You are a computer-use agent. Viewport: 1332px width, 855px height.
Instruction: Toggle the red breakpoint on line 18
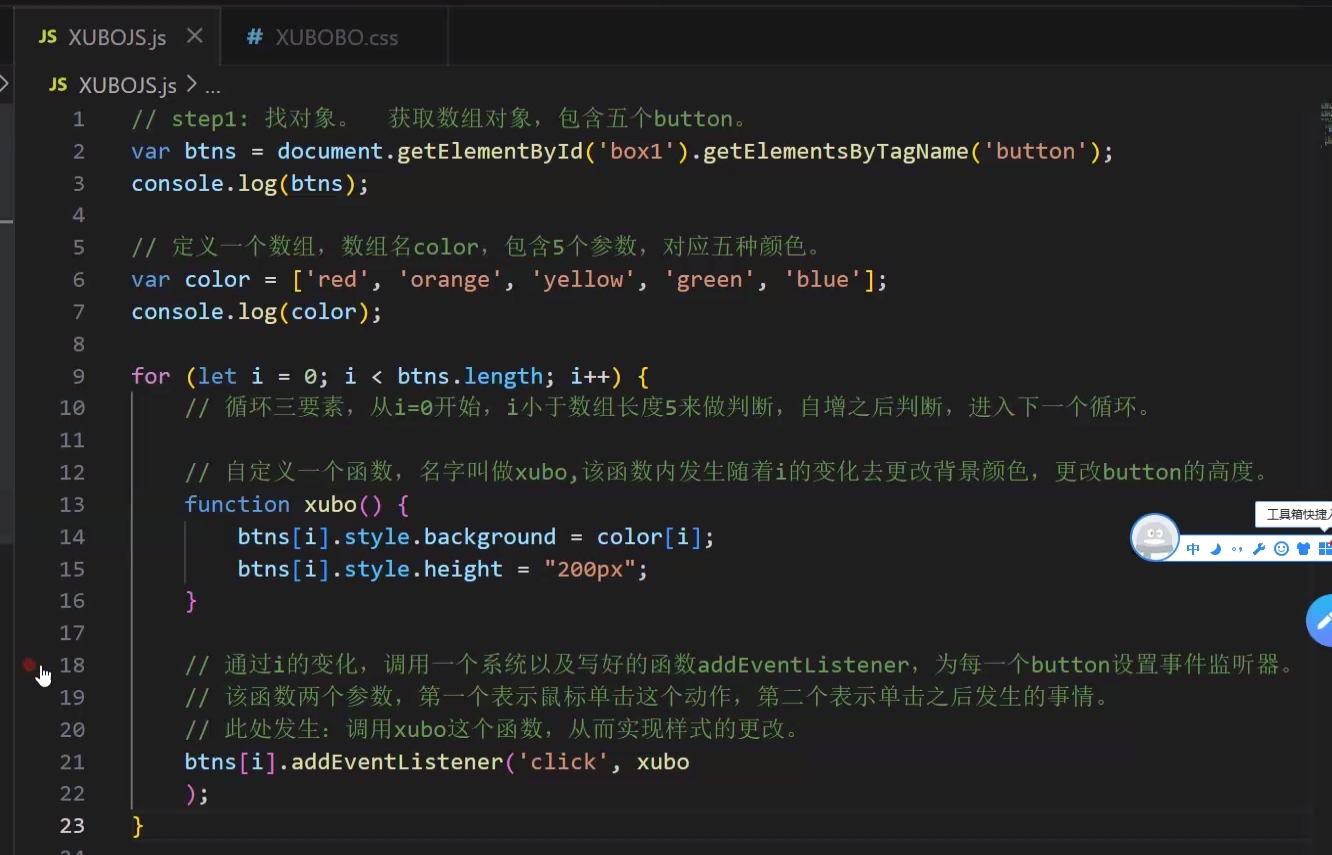(30, 664)
